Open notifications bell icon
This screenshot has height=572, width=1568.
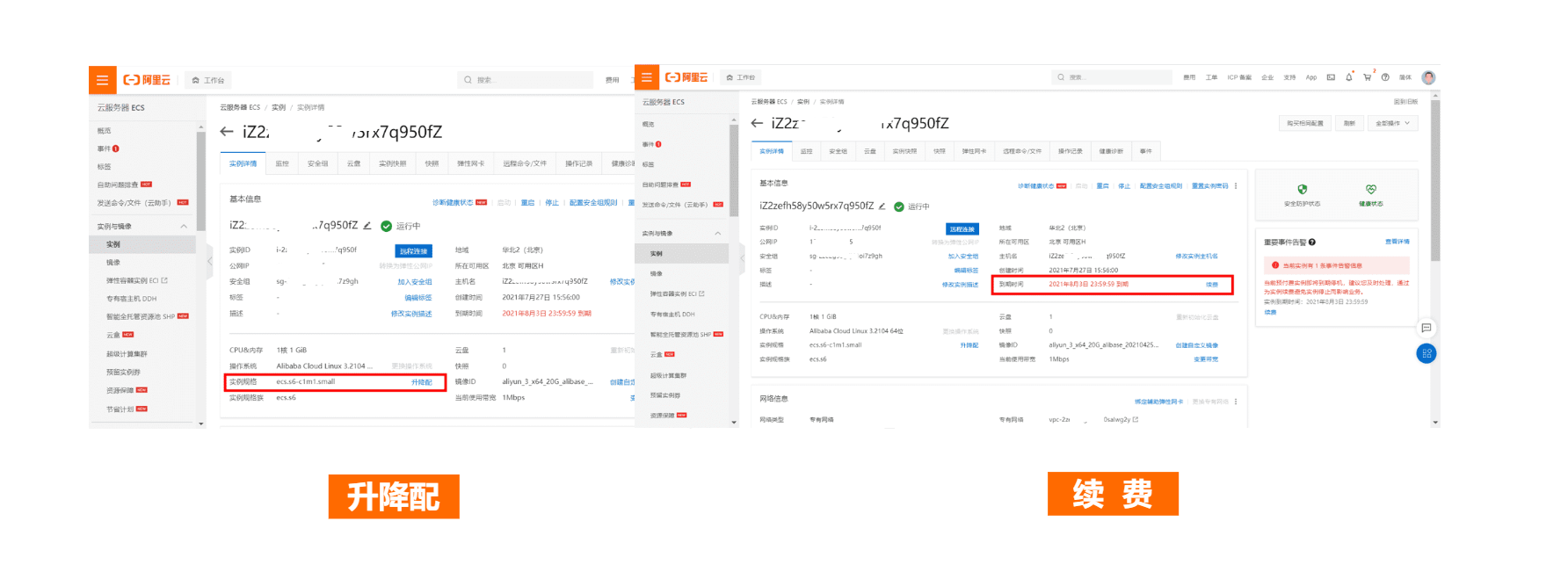pos(1349,77)
